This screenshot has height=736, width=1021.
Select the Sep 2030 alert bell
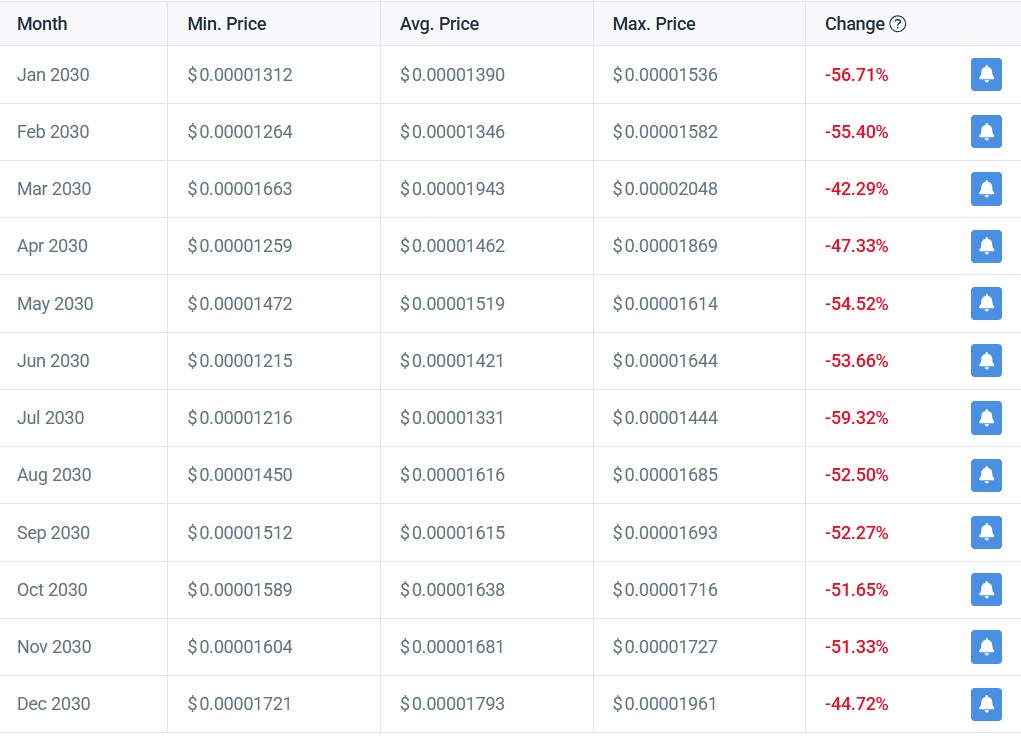[986, 532]
